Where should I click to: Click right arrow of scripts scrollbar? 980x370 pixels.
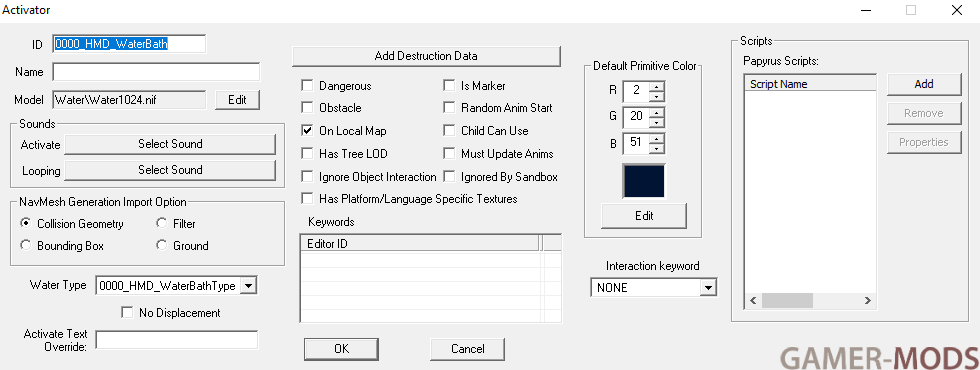coord(867,301)
